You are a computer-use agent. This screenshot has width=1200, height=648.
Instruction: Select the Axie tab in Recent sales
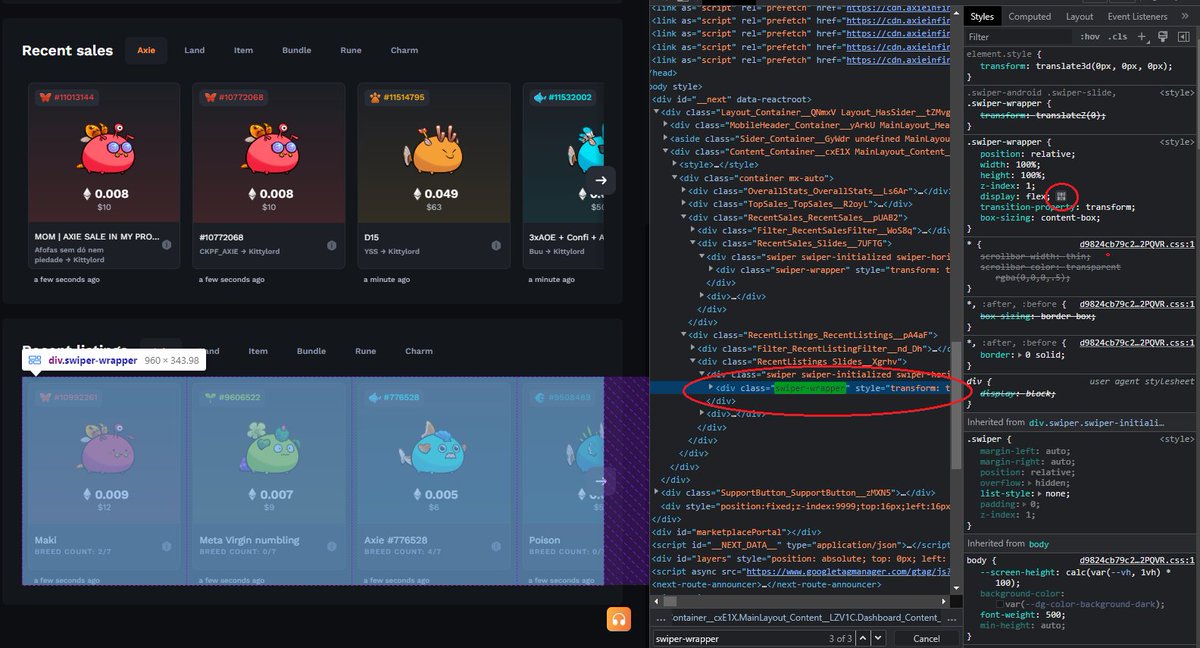(x=146, y=50)
